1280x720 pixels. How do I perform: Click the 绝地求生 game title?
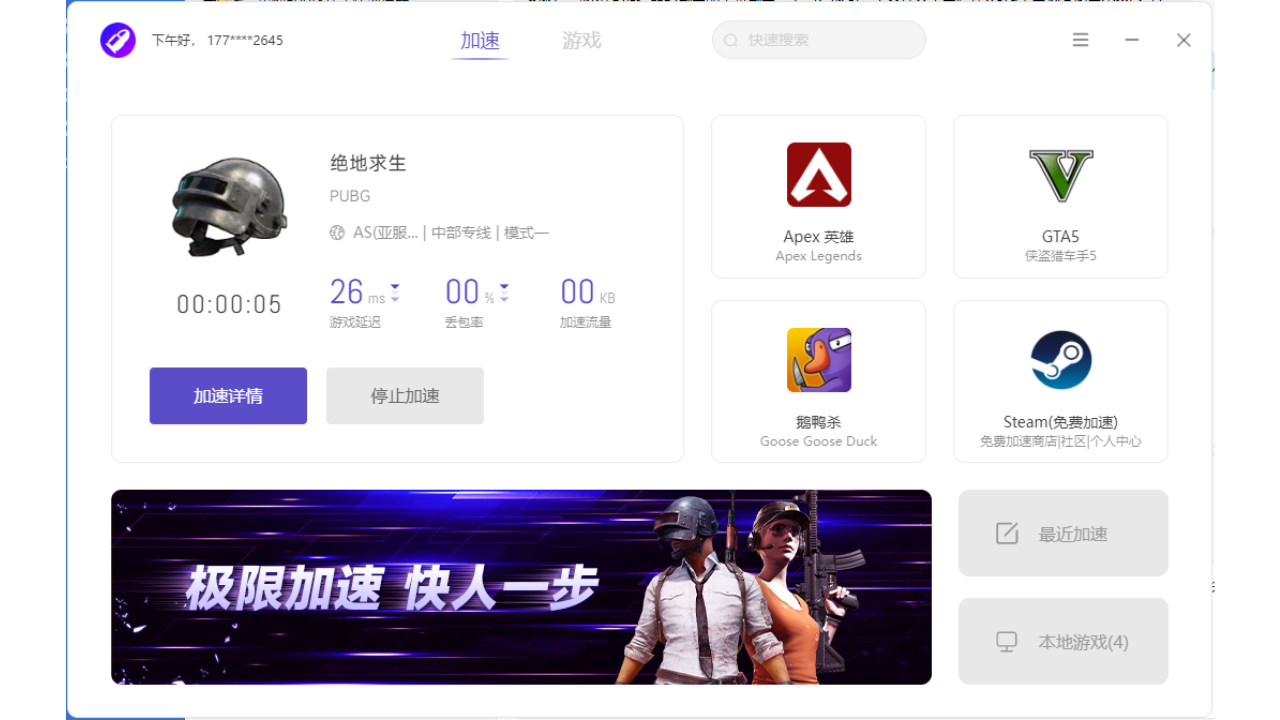pyautogui.click(x=368, y=163)
